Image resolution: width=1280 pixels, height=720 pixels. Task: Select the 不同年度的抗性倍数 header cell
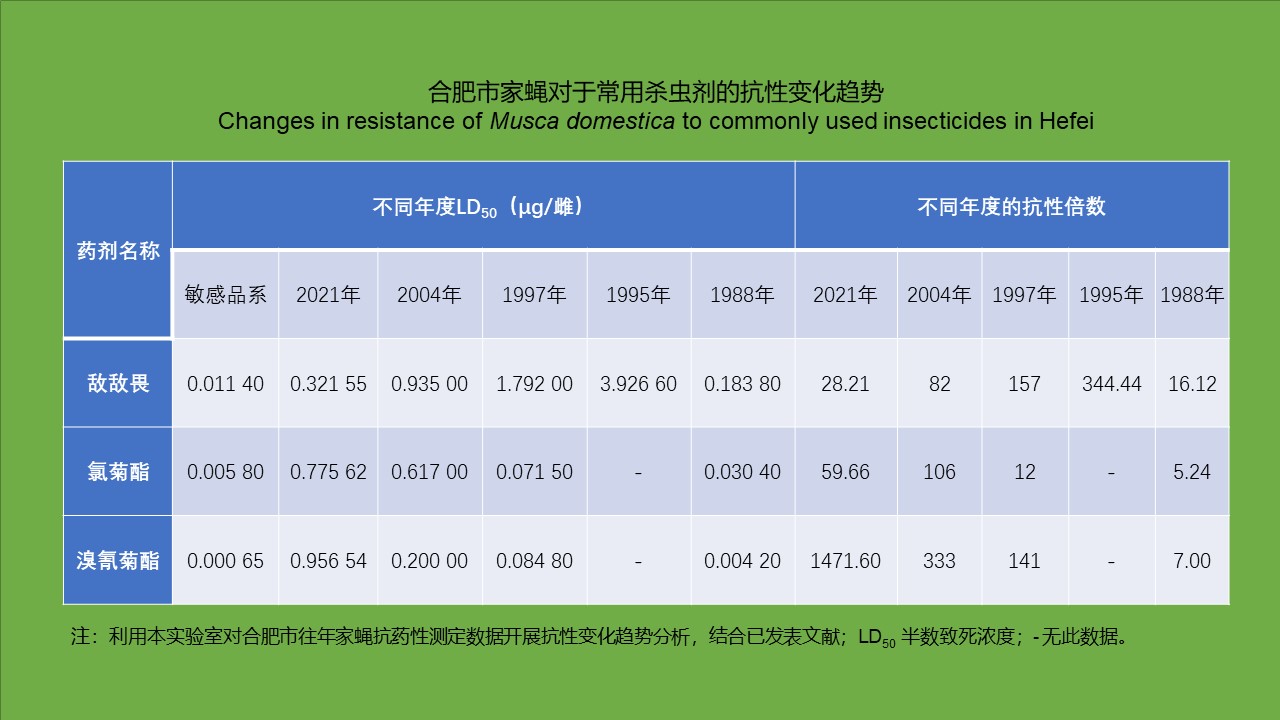pos(1011,206)
